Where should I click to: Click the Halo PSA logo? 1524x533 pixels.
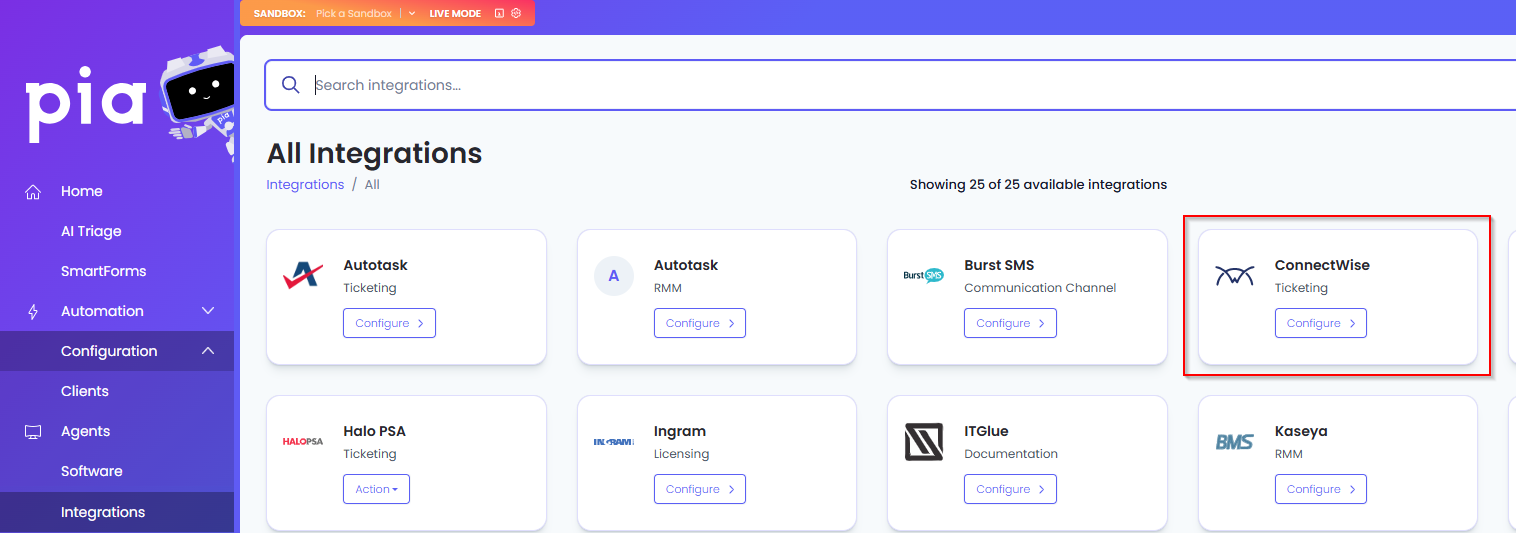pyautogui.click(x=302, y=441)
